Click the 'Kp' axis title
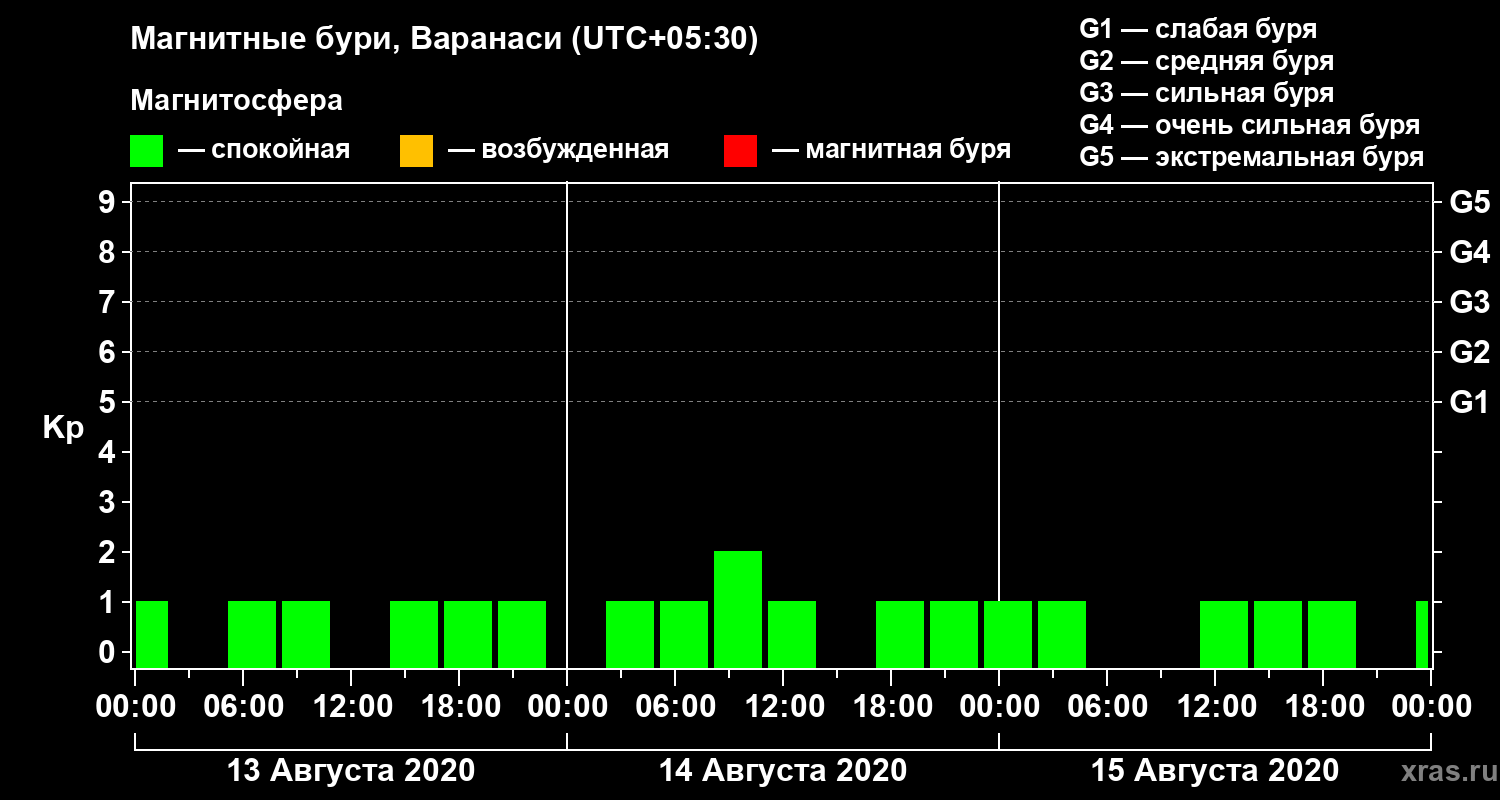 (x=63, y=427)
